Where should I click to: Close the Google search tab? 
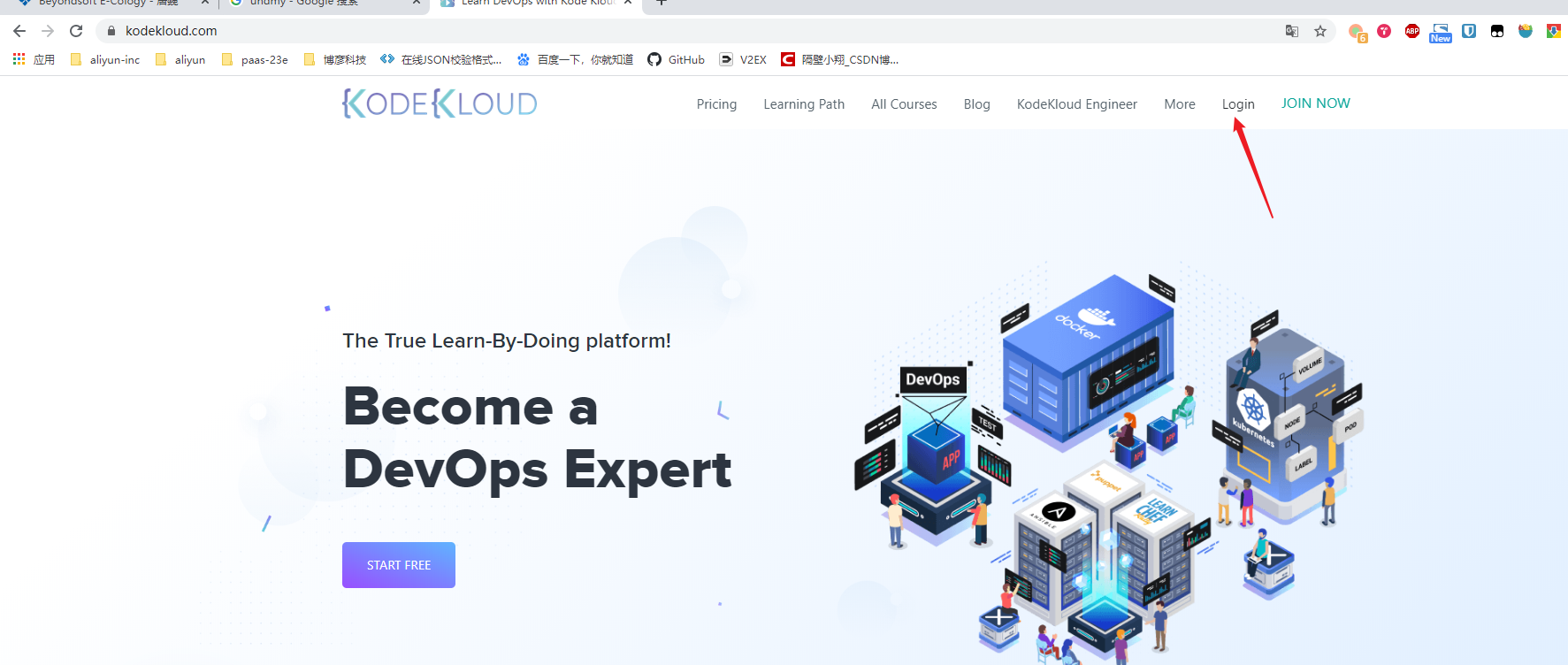pos(417,3)
